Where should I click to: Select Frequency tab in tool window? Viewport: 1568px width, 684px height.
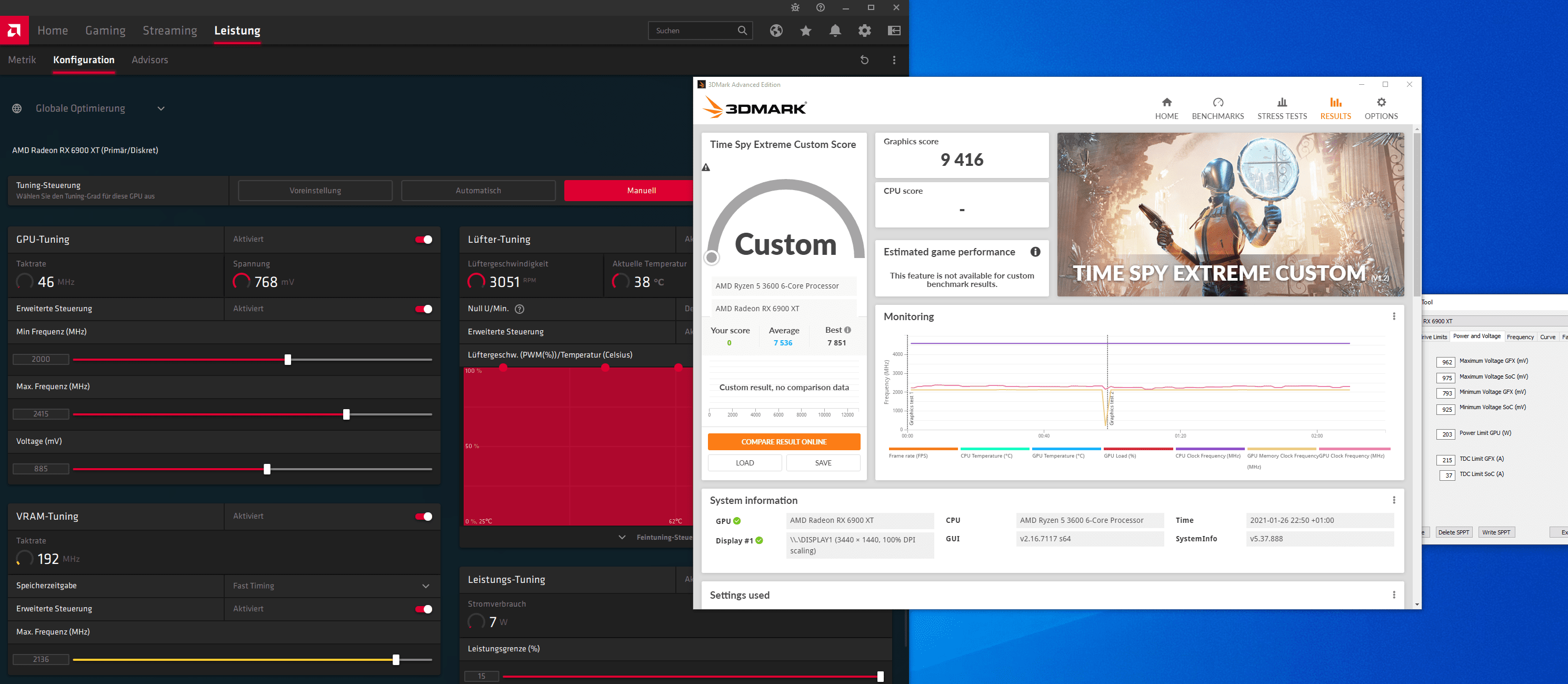click(x=1520, y=337)
